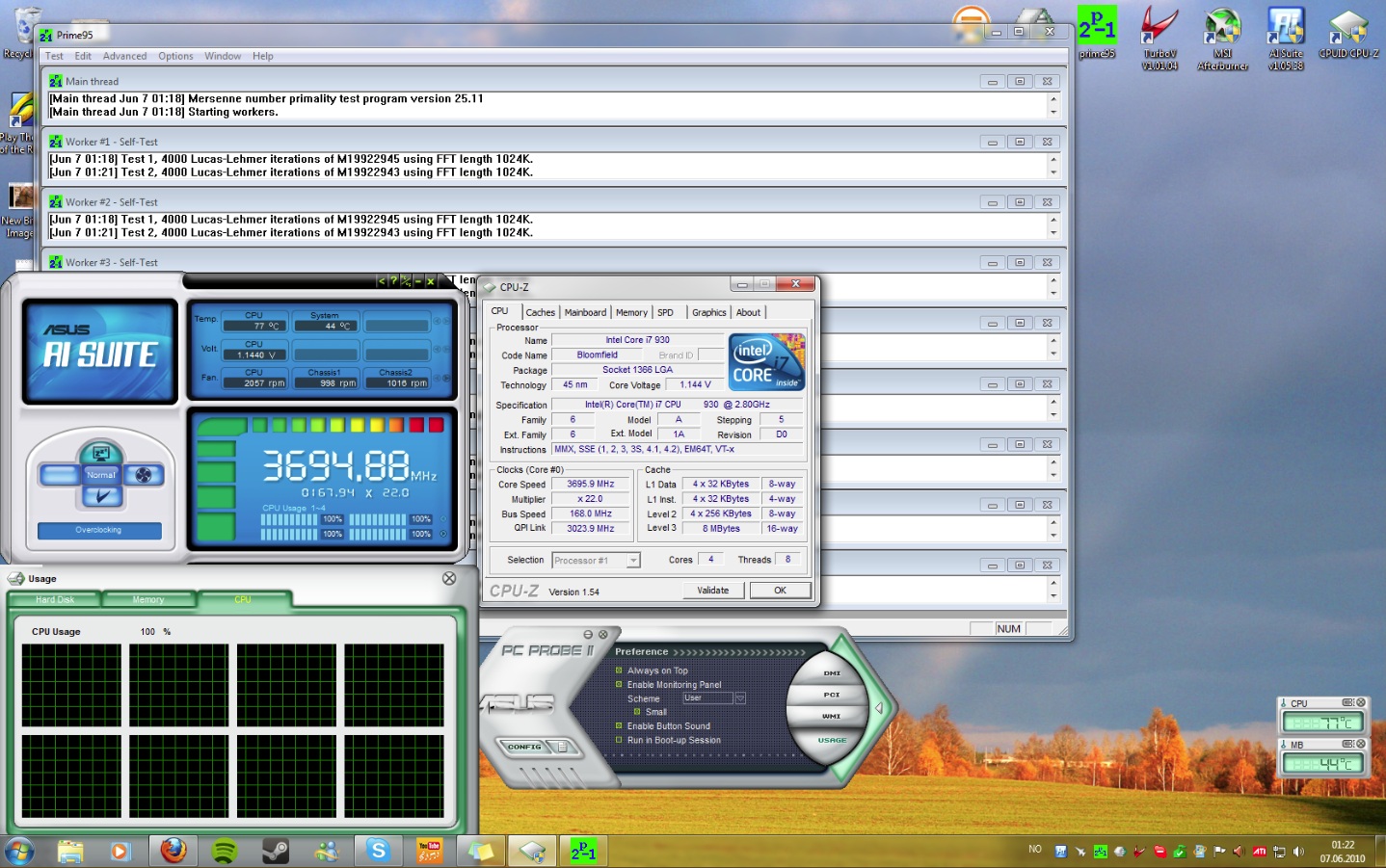Open the CPUID CPU-Z desktop shortcut
This screenshot has width=1386, height=868.
pyautogui.click(x=1348, y=35)
